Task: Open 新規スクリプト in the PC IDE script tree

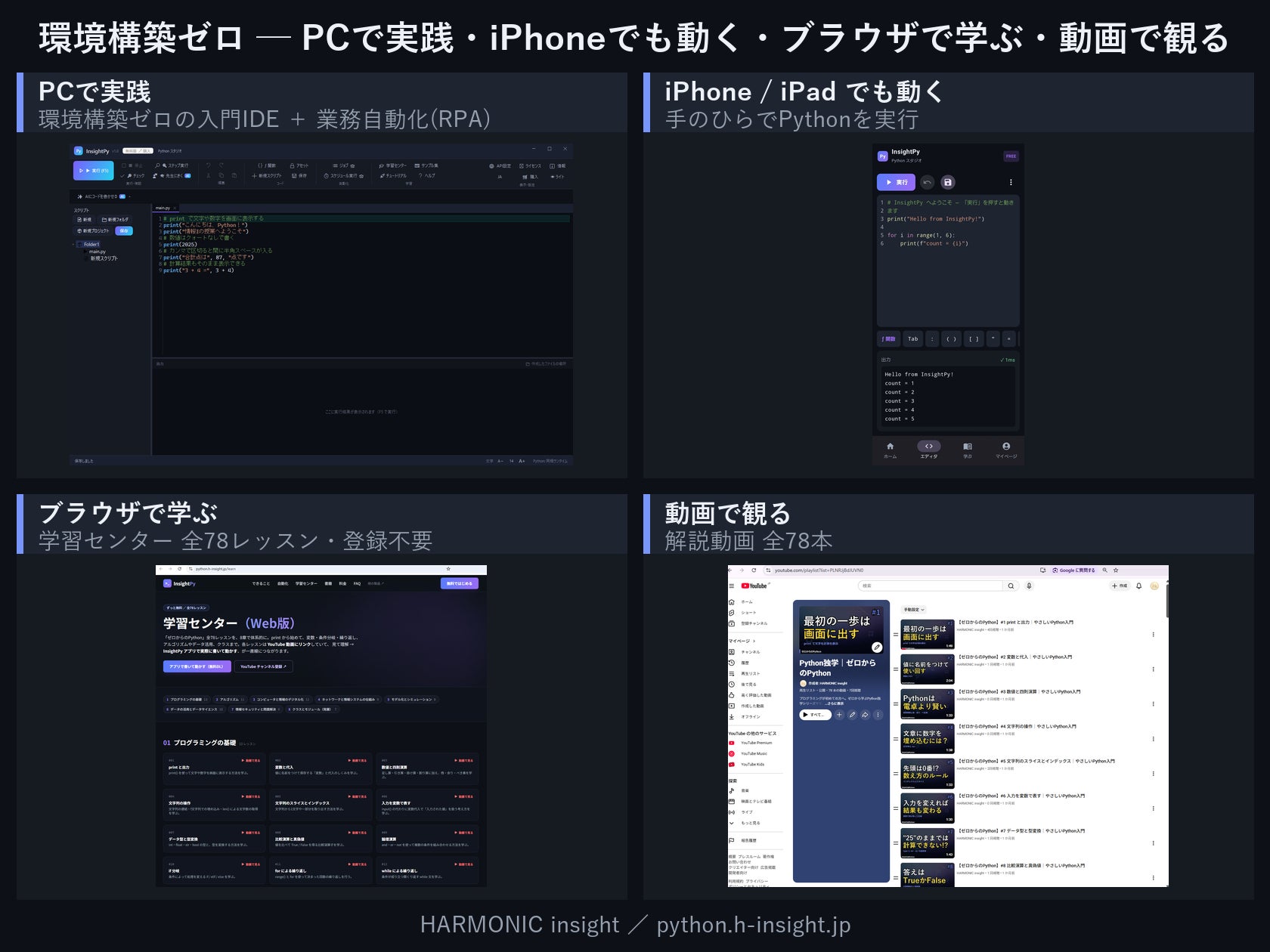Action: [104, 258]
